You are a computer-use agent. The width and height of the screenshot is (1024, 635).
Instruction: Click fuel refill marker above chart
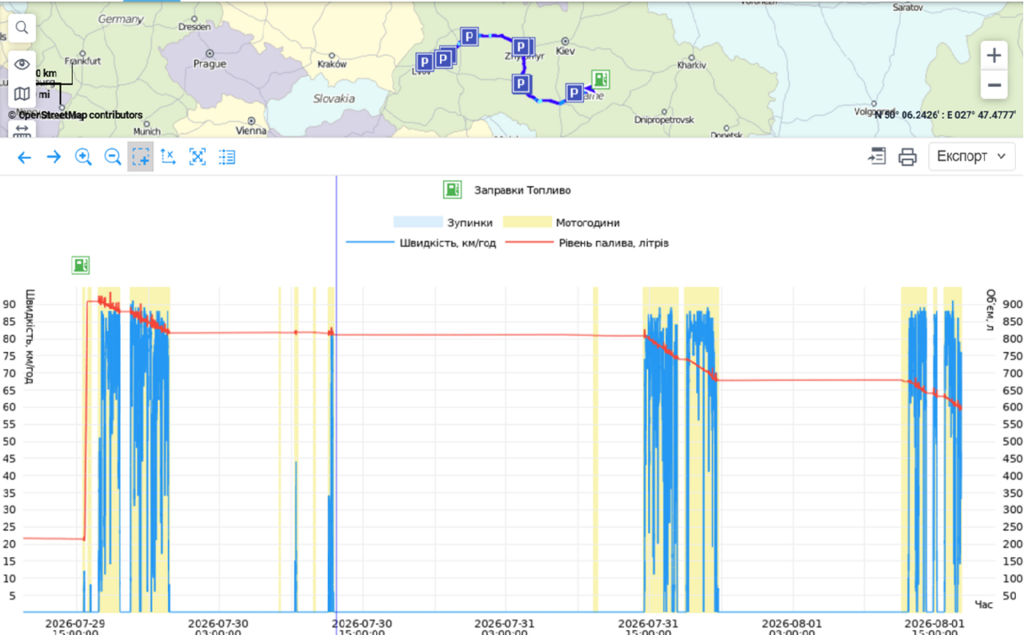pyautogui.click(x=80, y=265)
